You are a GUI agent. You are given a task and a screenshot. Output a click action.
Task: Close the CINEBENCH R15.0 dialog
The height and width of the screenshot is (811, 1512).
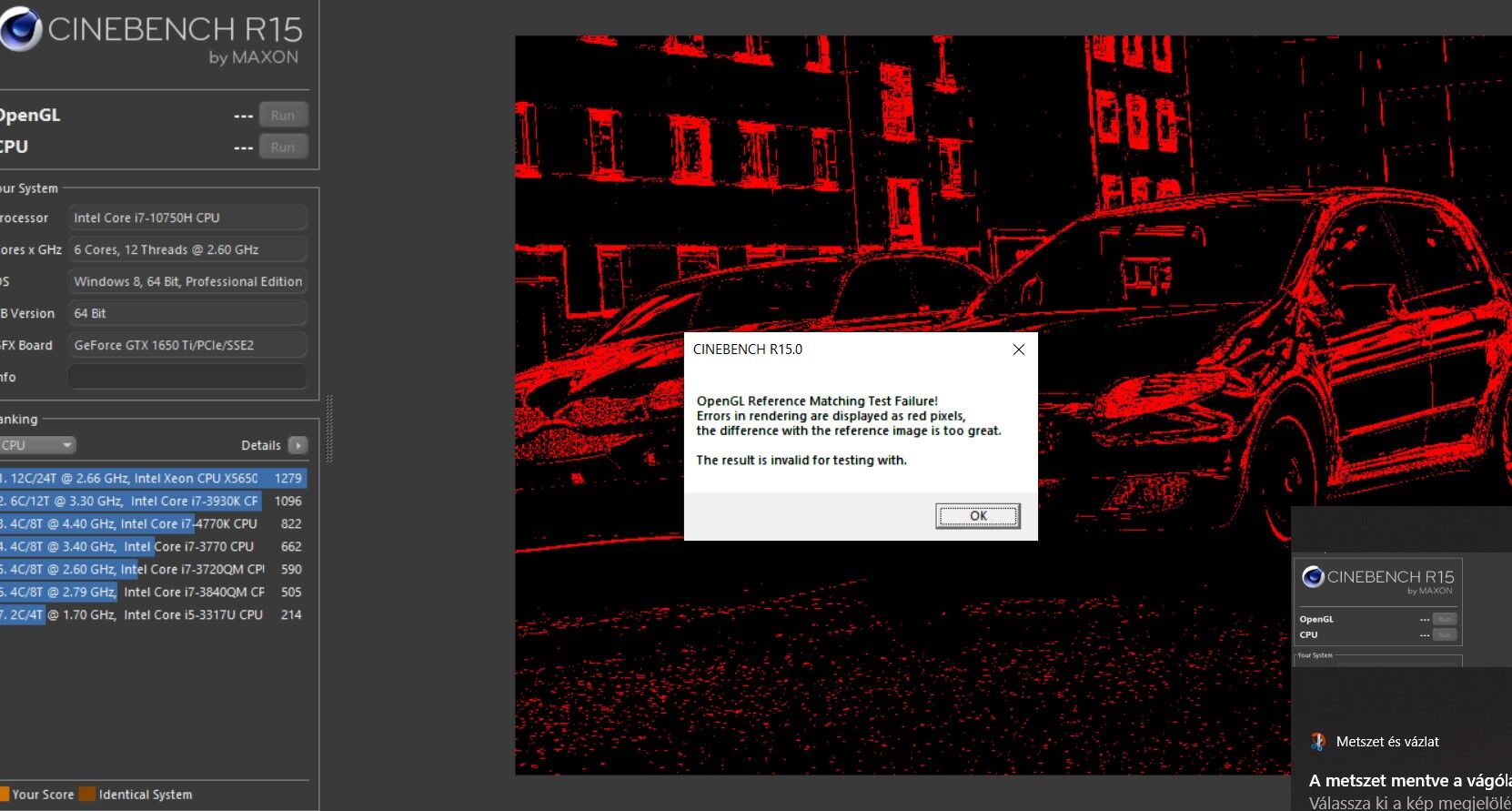tap(1019, 350)
